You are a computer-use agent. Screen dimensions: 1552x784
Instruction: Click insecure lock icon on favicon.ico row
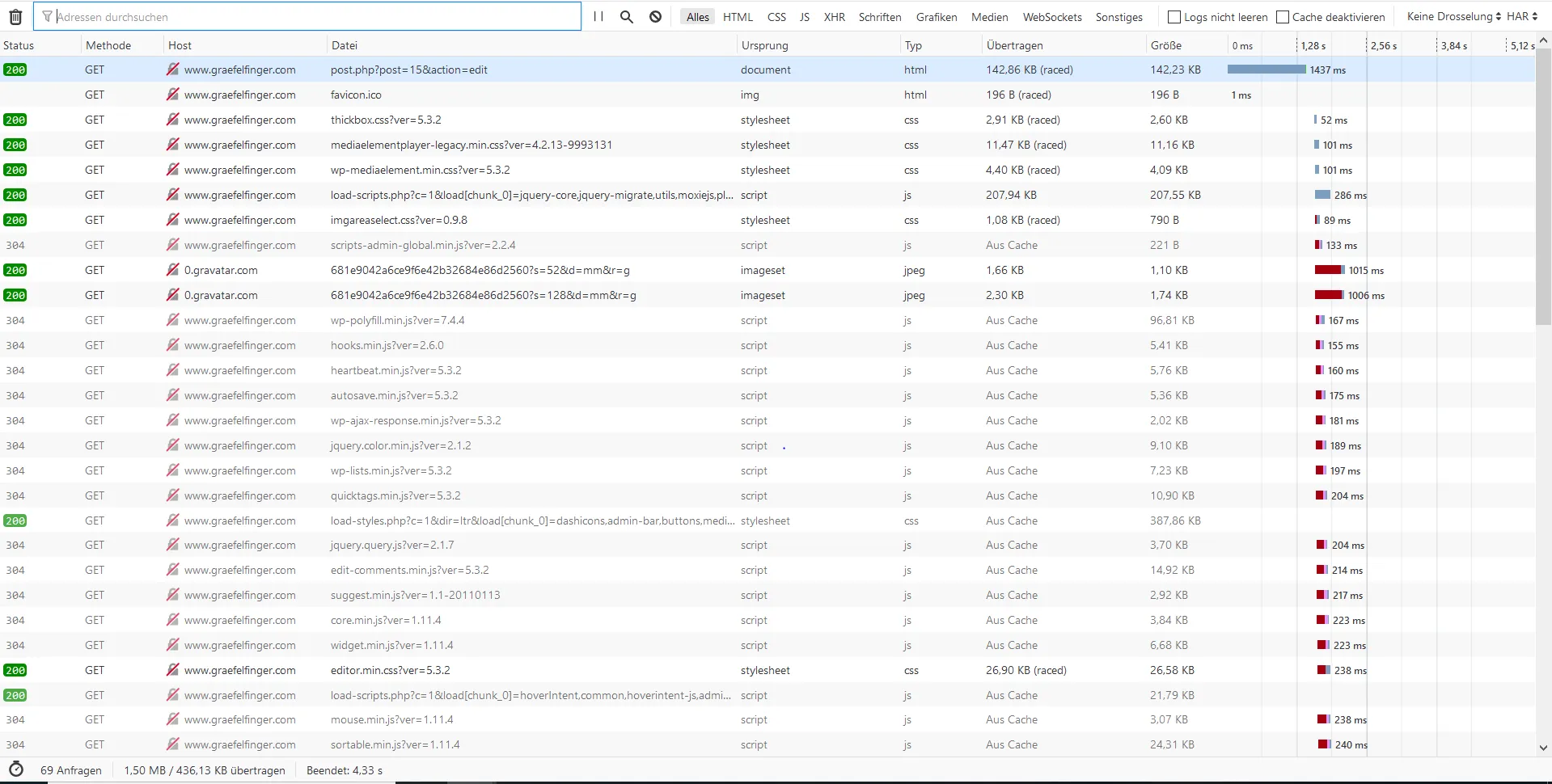pyautogui.click(x=172, y=95)
